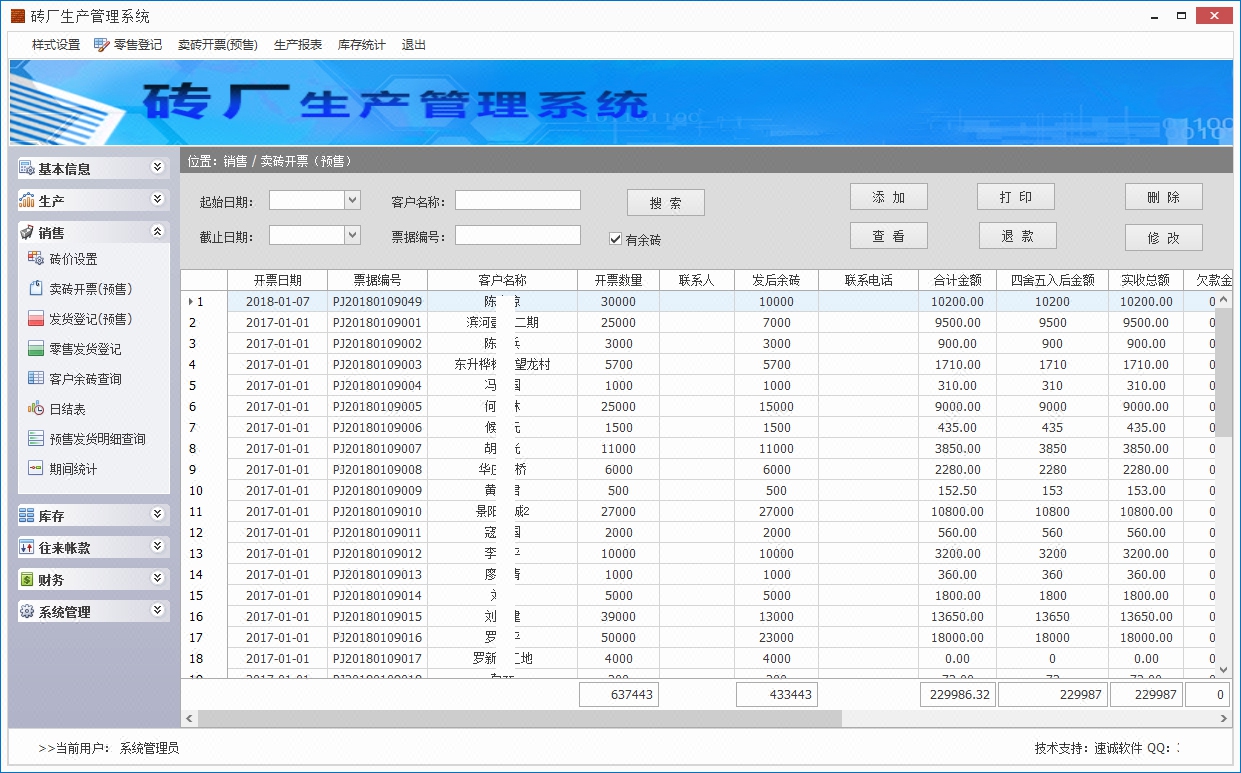Click cell PJ20180109010 in the table

click(377, 511)
